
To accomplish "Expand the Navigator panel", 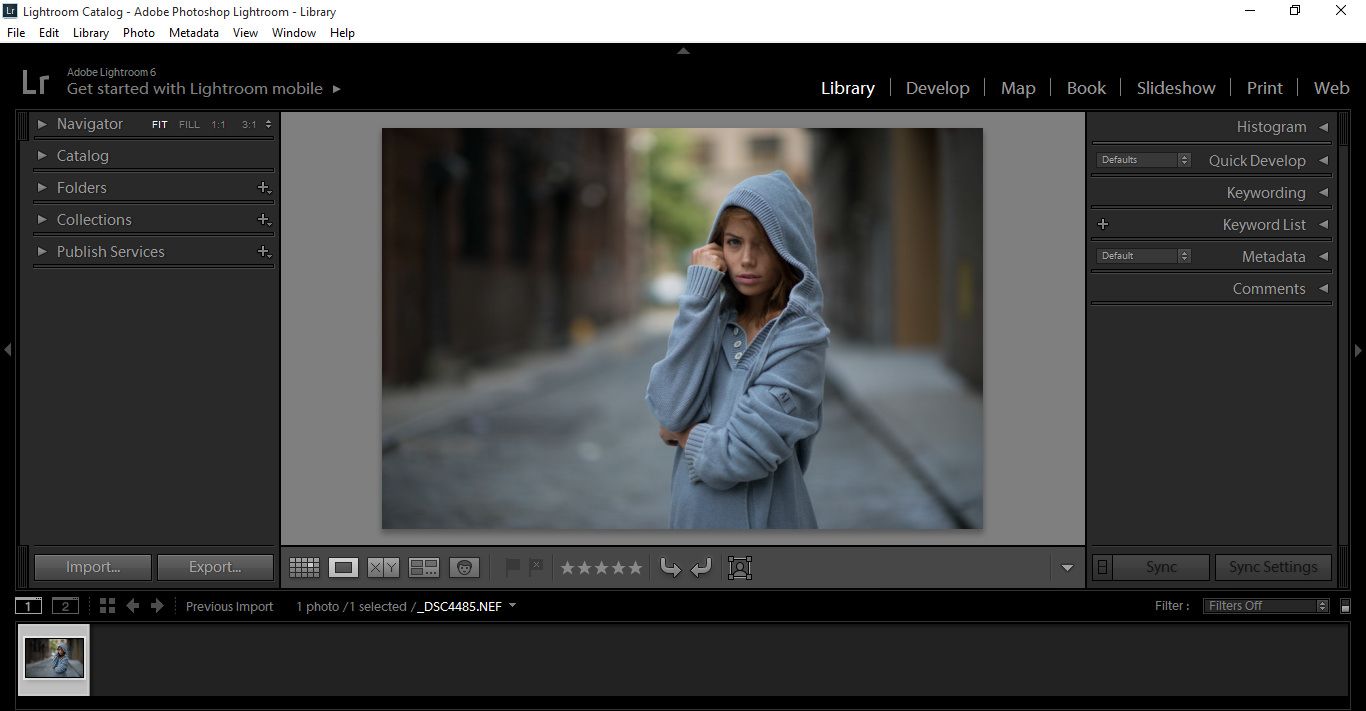I will (42, 124).
